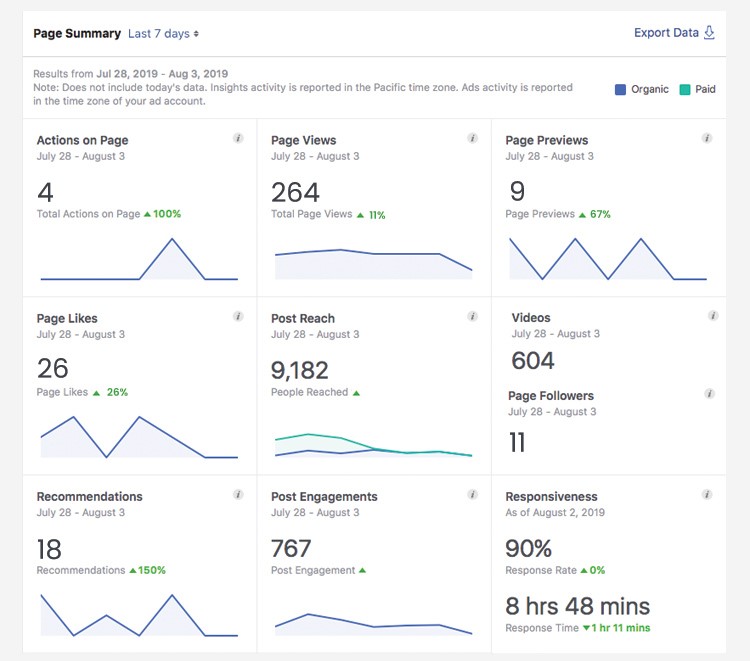Click the Page Likes line chart

click(139, 437)
